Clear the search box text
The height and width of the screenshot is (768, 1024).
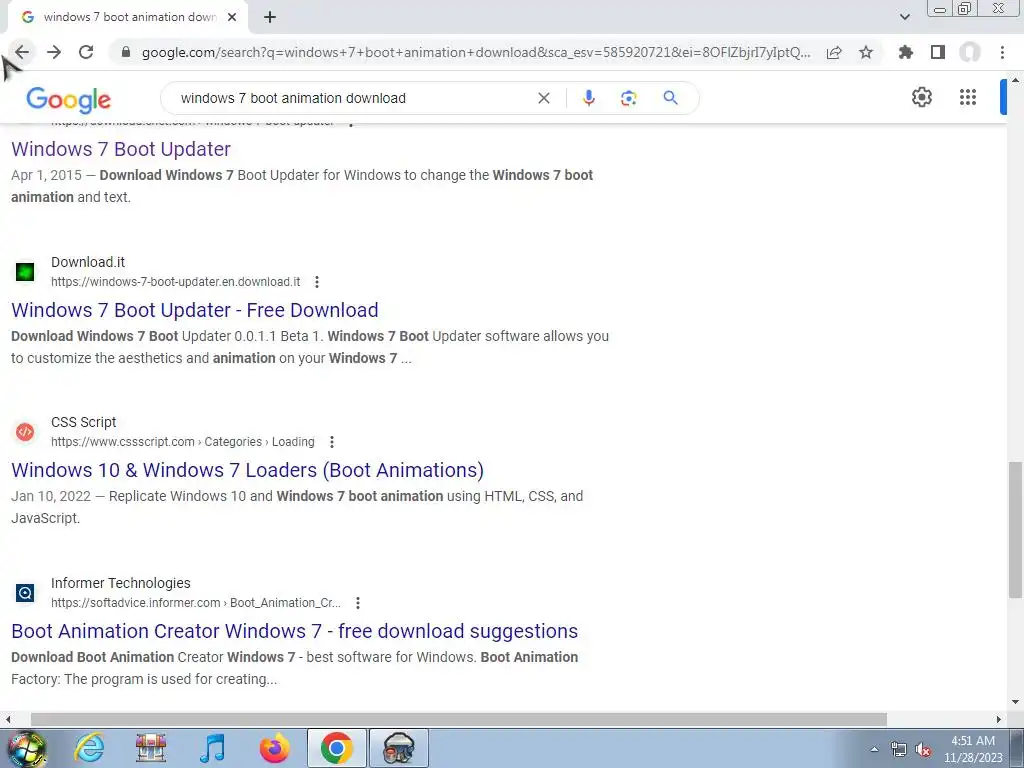543,98
